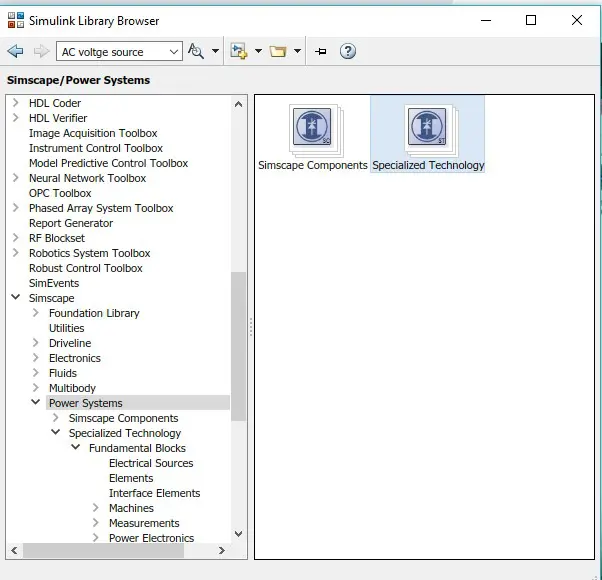Click the stay-on-top pin icon
The width and height of the screenshot is (602, 580).
(x=321, y=51)
